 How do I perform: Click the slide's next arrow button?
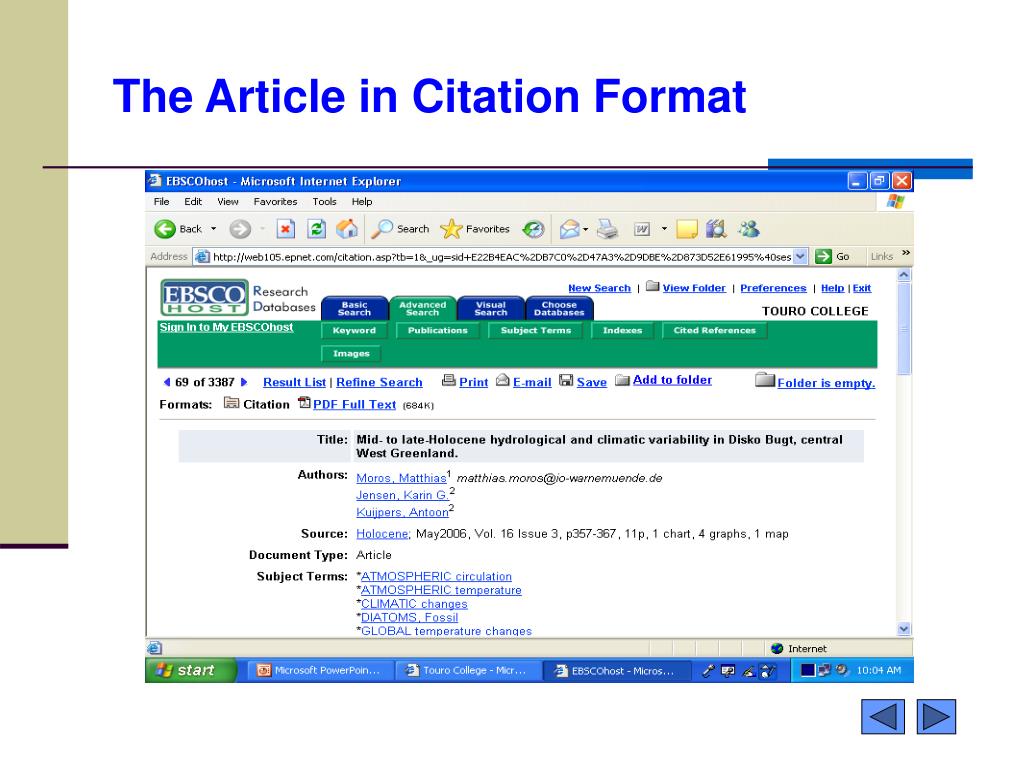[x=936, y=716]
